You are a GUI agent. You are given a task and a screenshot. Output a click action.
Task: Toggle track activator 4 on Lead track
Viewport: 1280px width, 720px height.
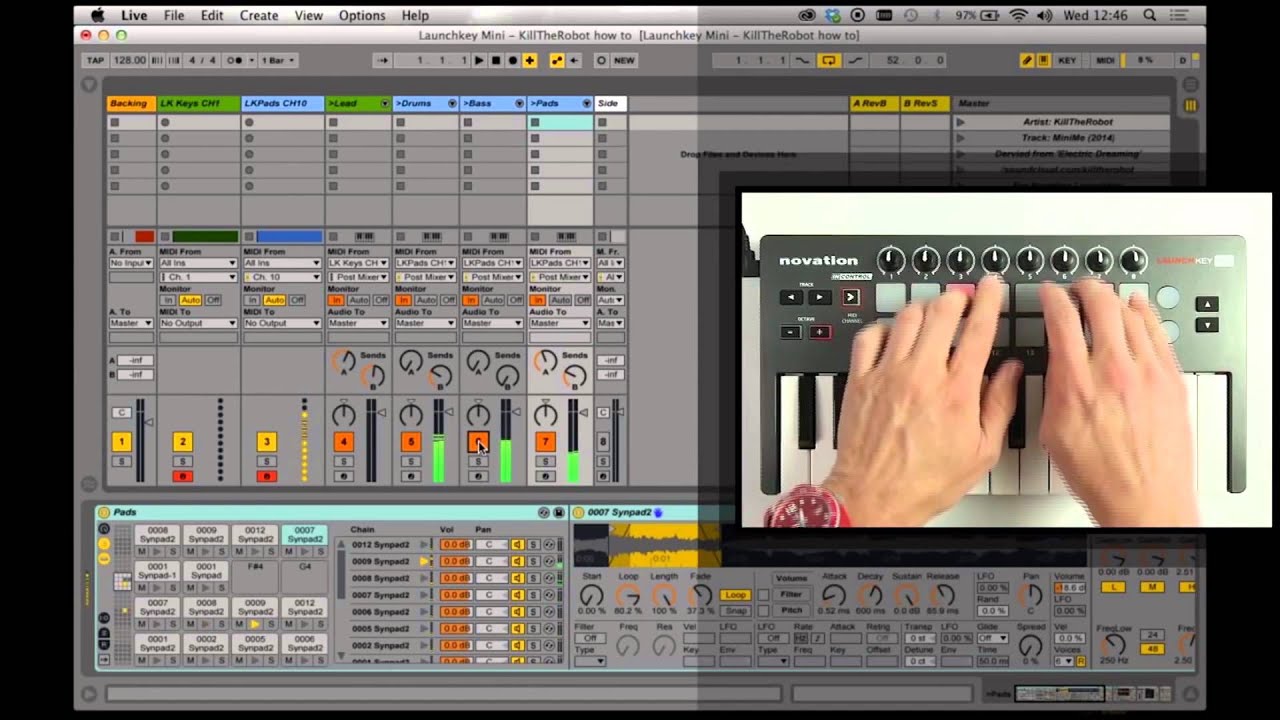[x=343, y=442]
